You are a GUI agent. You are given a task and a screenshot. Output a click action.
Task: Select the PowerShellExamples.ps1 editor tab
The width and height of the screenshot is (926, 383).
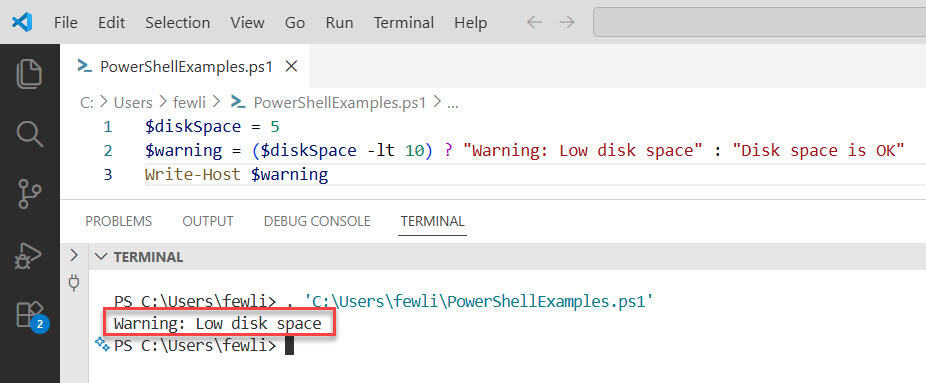[x=185, y=66]
